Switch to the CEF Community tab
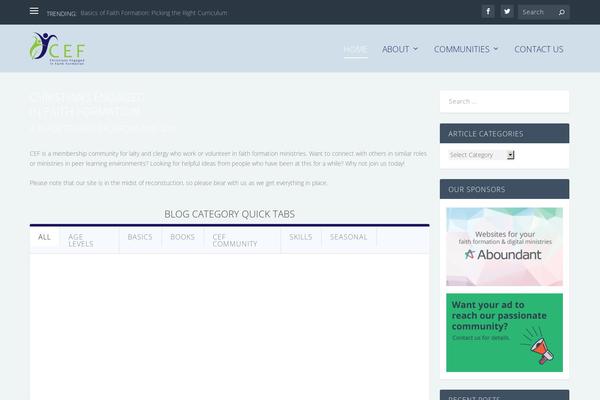 (x=242, y=240)
